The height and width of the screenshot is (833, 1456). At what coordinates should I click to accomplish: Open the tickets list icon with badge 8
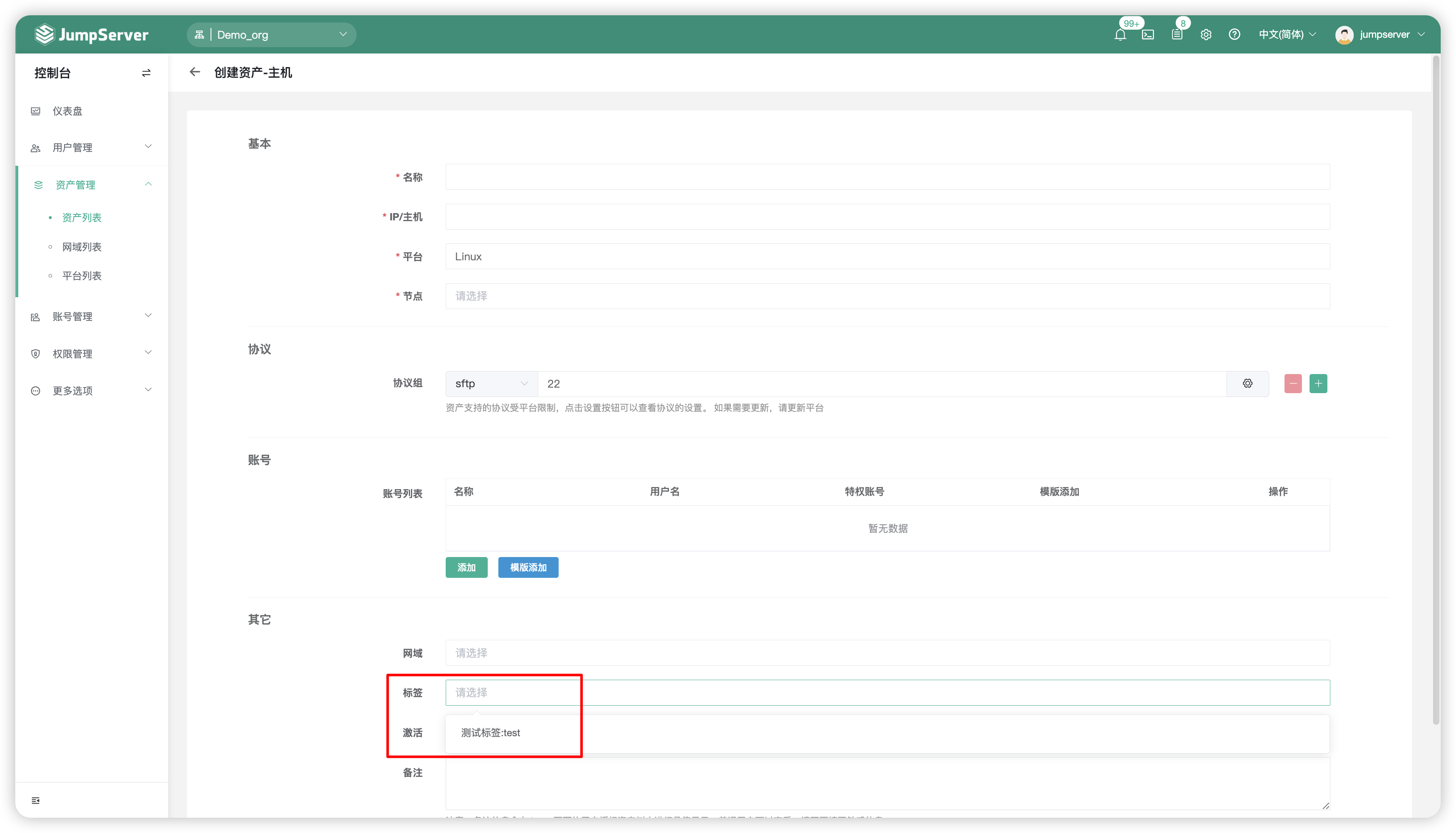(x=1177, y=34)
